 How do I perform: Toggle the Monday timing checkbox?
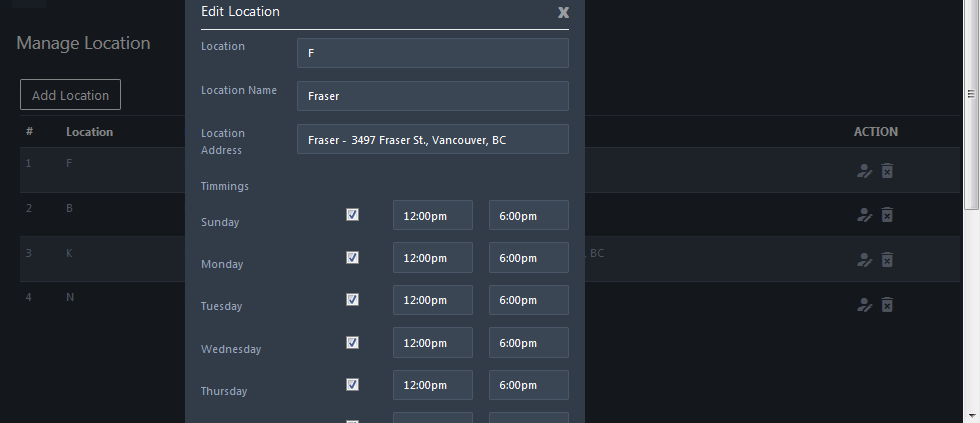pos(352,257)
